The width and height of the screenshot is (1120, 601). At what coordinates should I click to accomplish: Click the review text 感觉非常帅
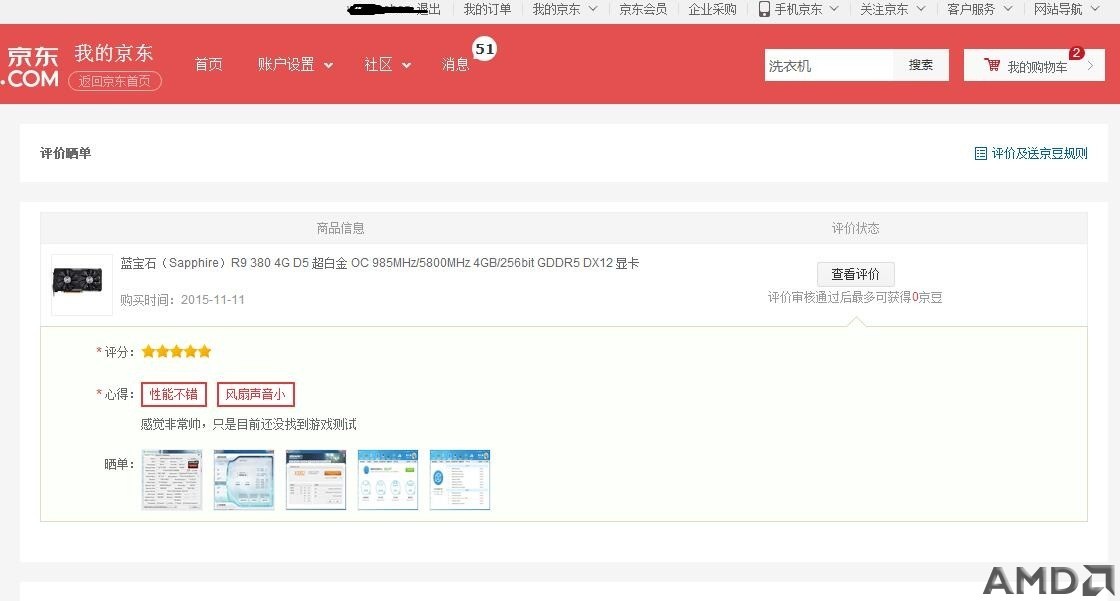(248, 424)
